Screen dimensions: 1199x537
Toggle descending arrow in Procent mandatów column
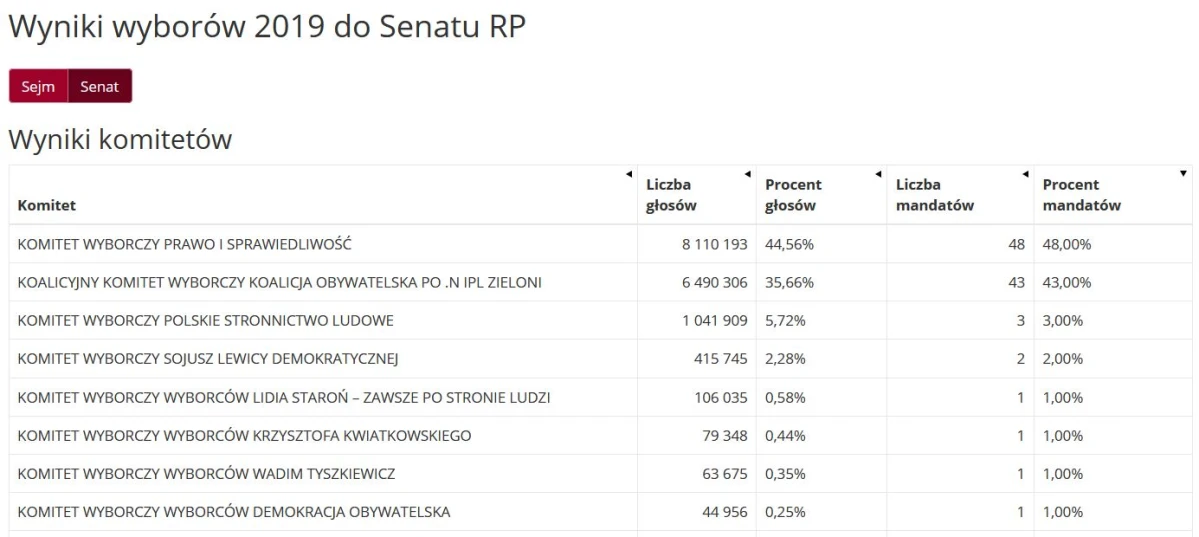(x=1184, y=174)
